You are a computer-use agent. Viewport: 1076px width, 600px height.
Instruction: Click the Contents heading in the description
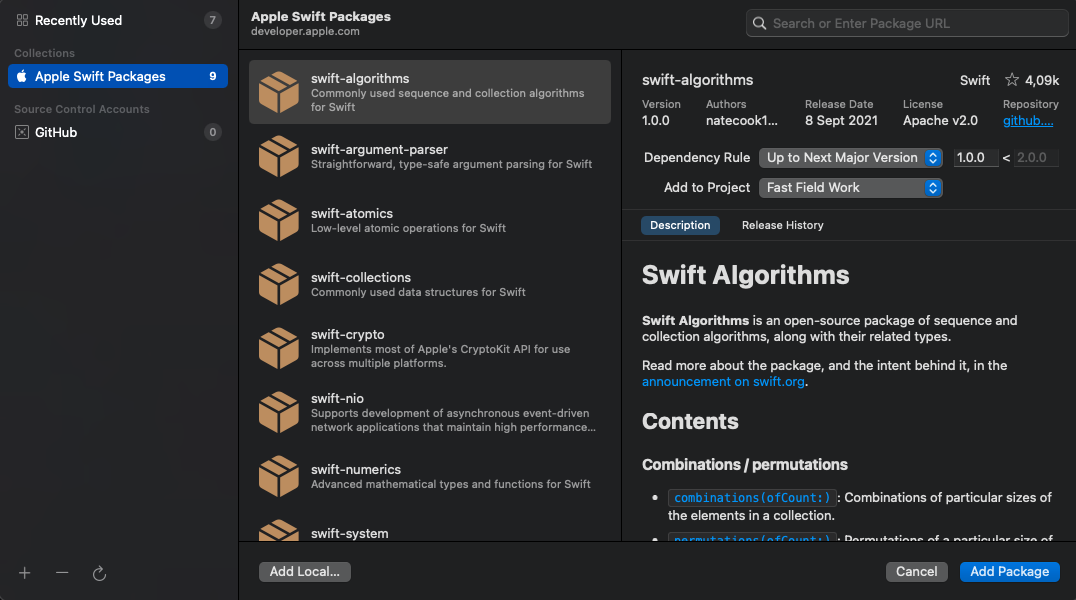click(690, 422)
